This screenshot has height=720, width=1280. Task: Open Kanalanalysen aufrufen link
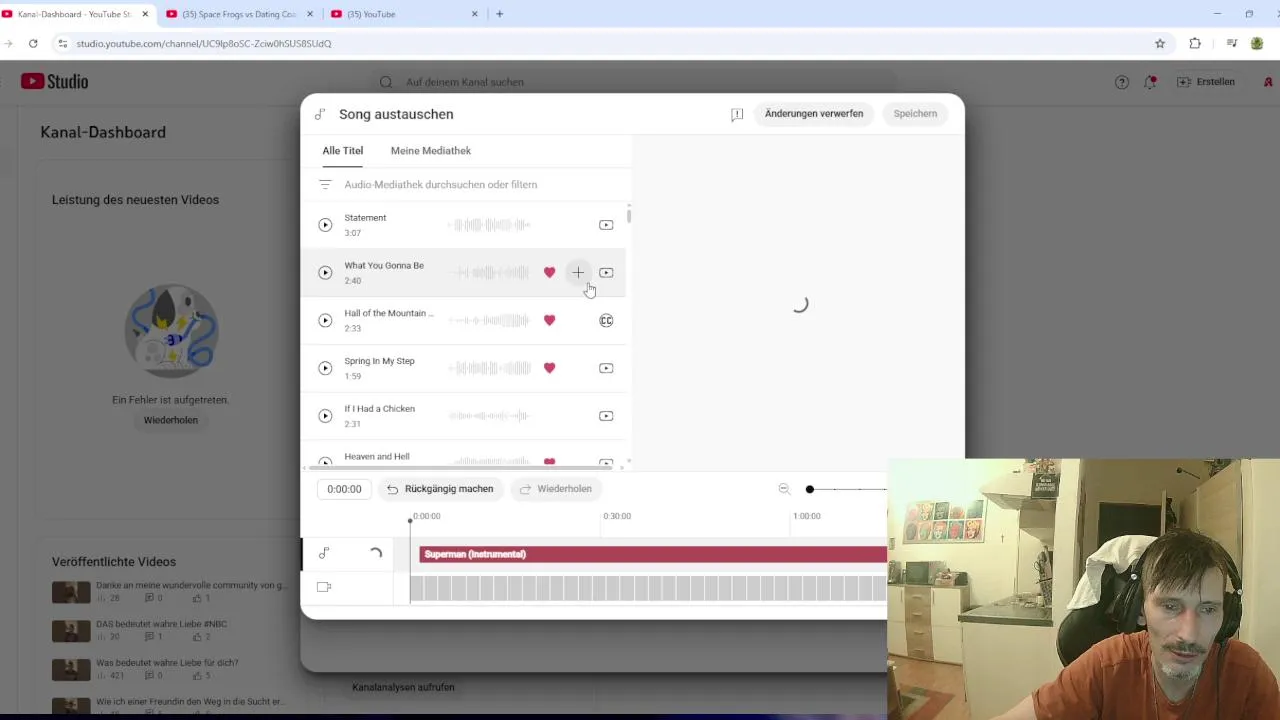coord(403,687)
